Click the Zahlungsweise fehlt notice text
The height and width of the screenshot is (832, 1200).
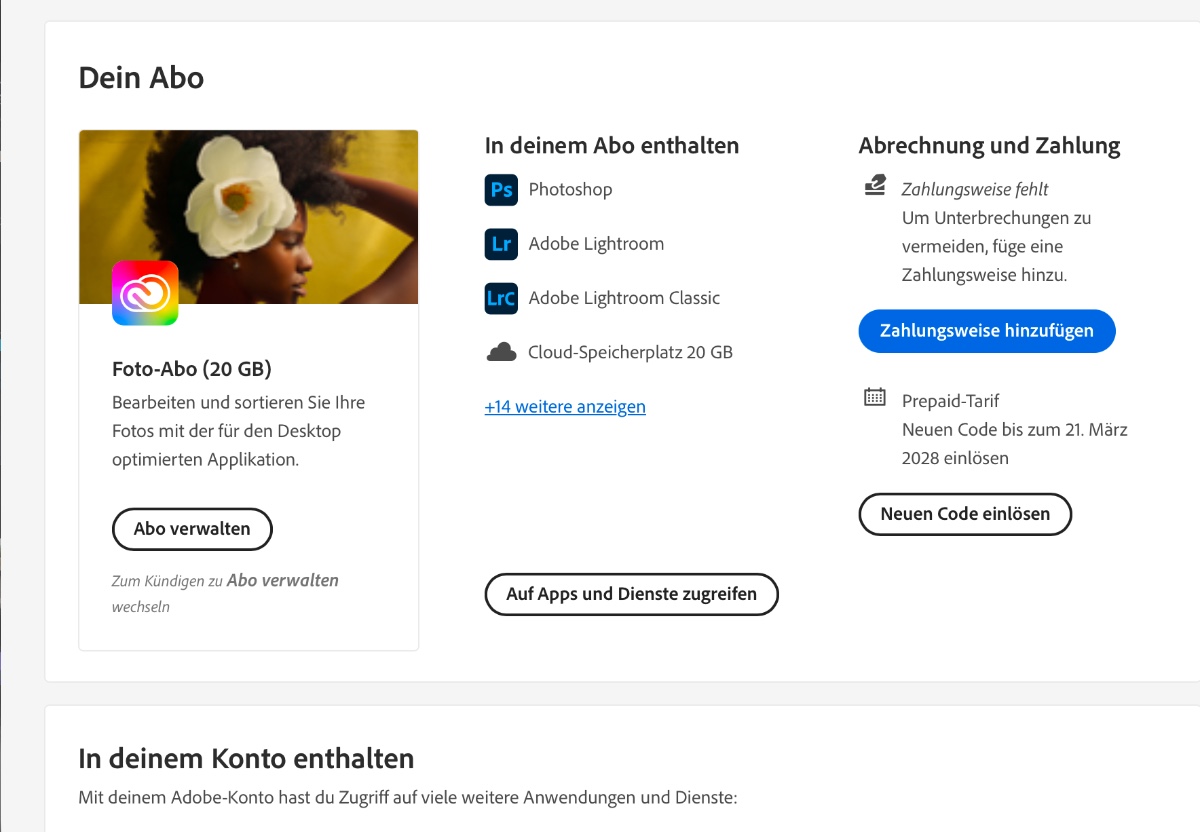point(974,189)
